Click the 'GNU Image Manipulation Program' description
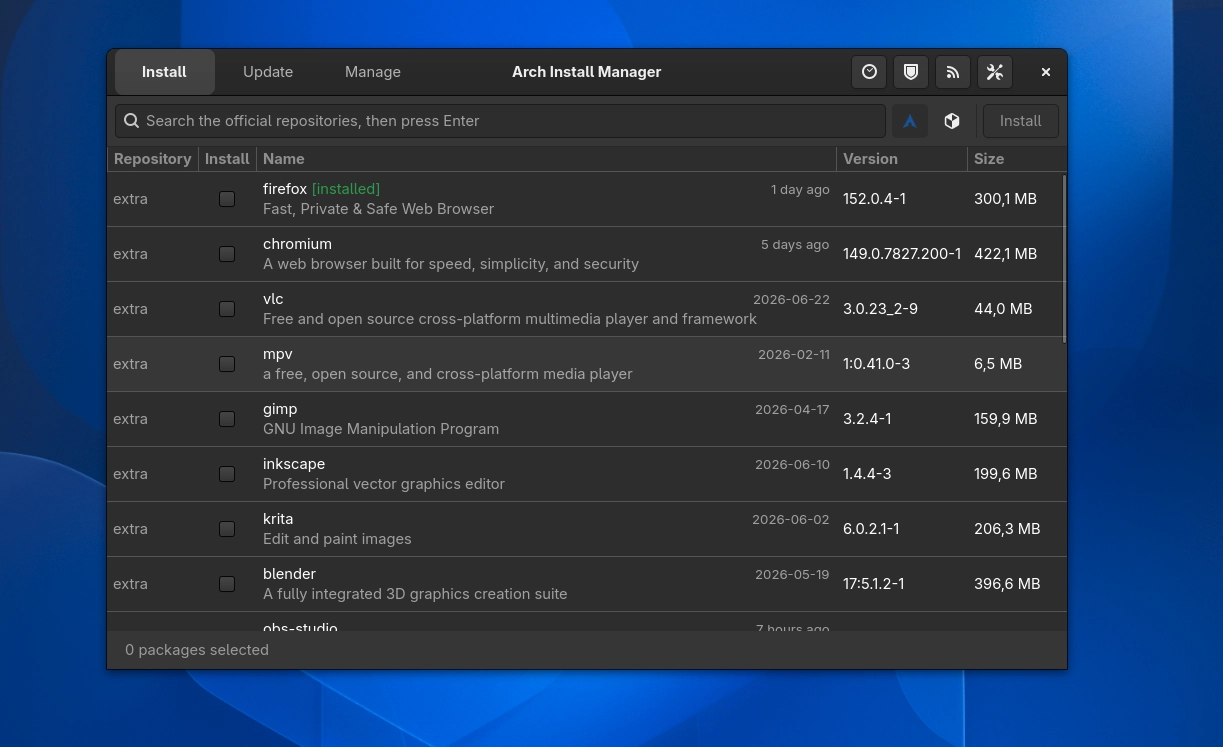The width and height of the screenshot is (1223, 747). 381,429
